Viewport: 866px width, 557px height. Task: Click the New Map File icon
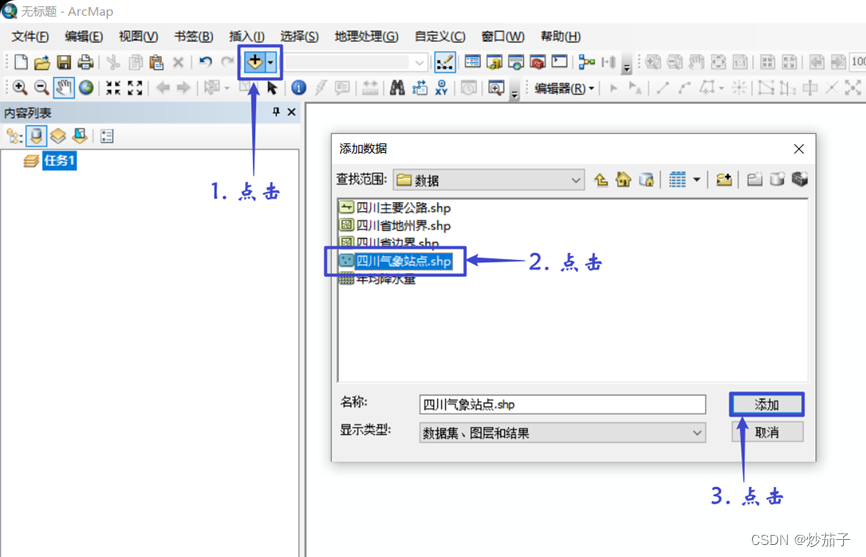20,62
